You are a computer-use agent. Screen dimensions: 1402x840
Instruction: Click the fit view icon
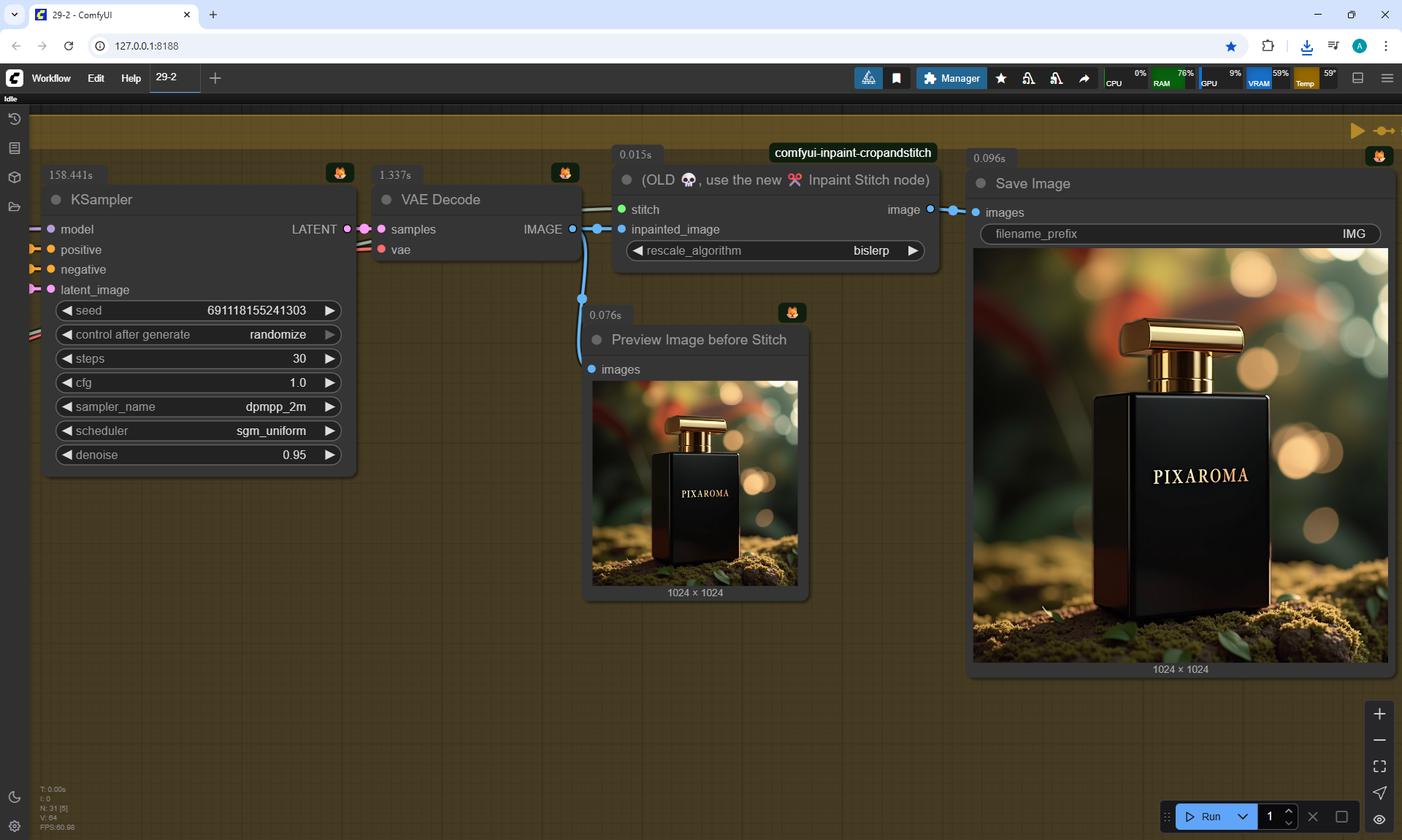(1379, 766)
